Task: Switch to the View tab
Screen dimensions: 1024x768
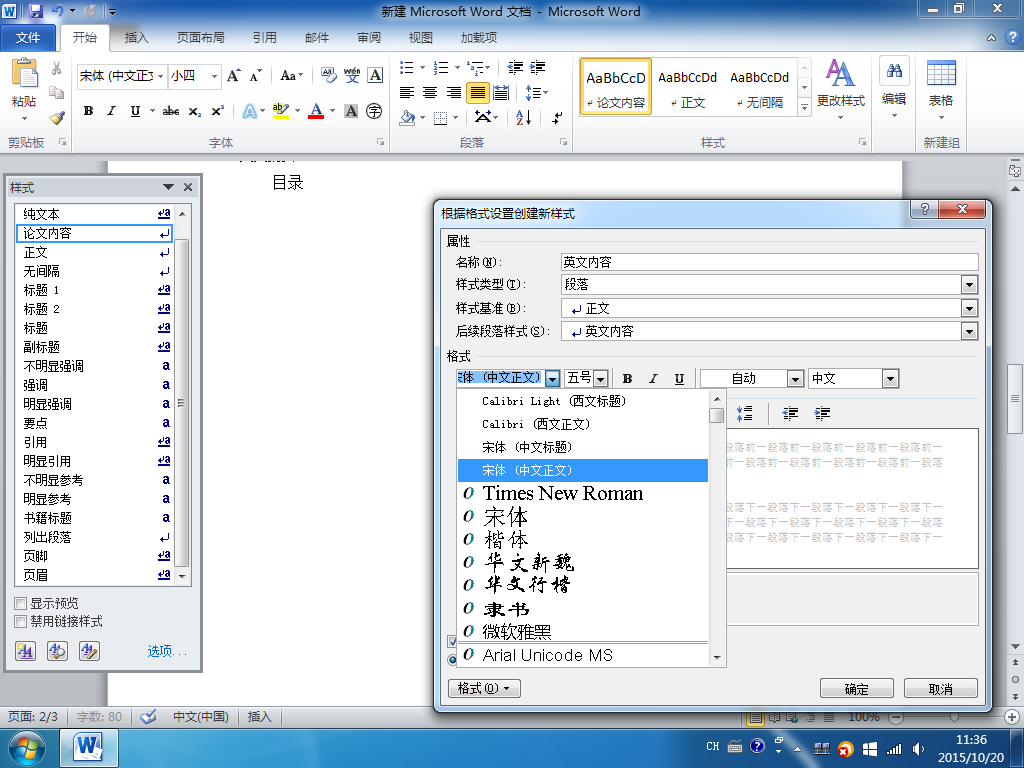Action: click(x=421, y=38)
